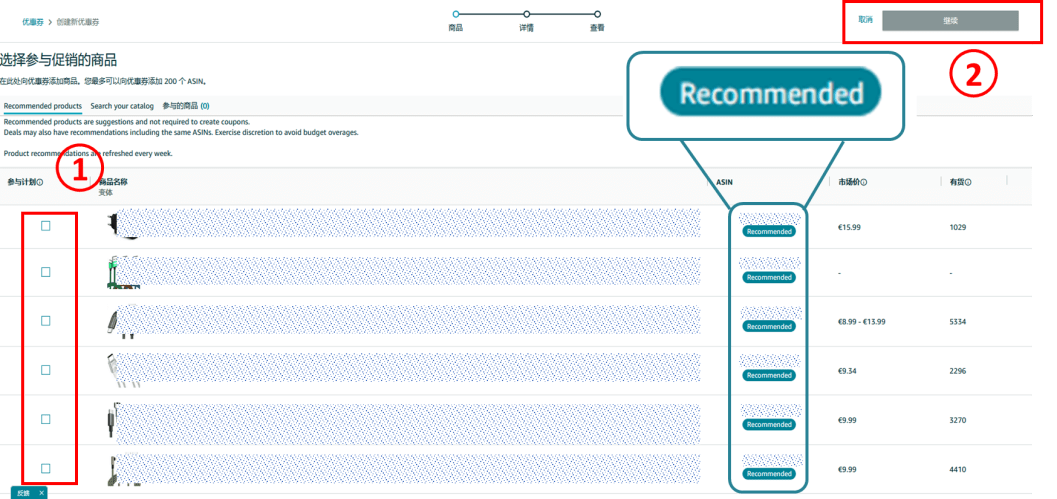Select checkbox for the €8.99 - €13.99 product
Viewport: 1057px width, 499px height.
(x=46, y=321)
